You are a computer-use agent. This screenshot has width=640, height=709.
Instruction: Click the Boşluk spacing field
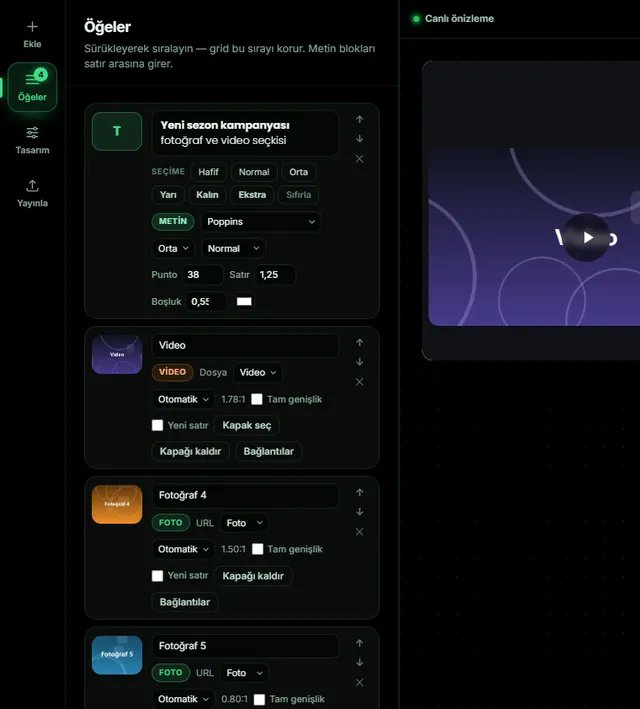click(206, 302)
